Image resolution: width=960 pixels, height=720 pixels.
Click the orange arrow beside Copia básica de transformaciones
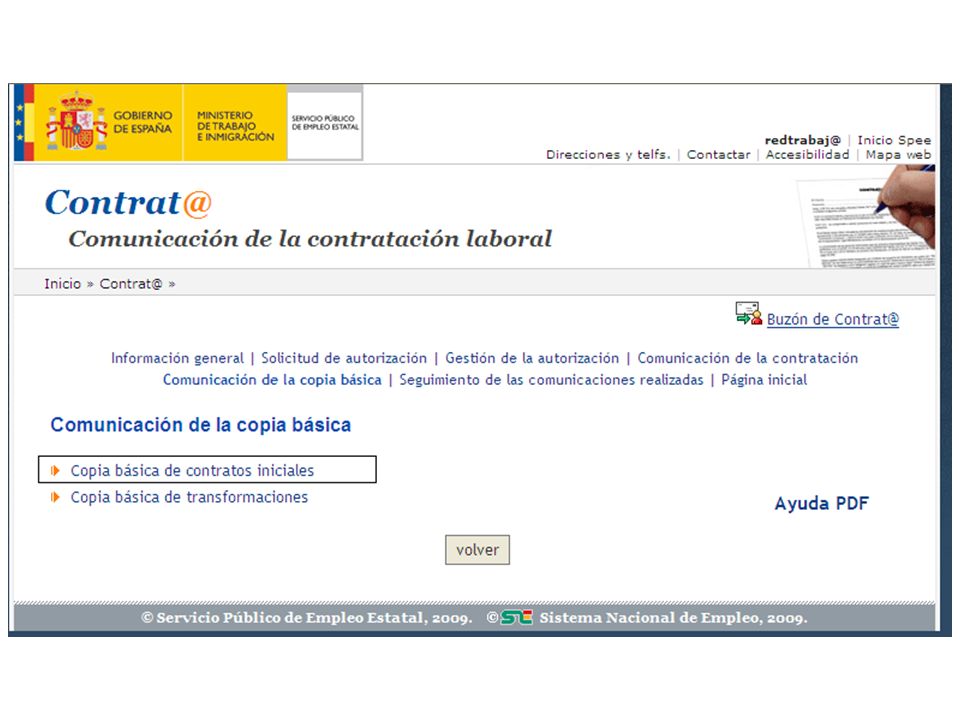(56, 497)
